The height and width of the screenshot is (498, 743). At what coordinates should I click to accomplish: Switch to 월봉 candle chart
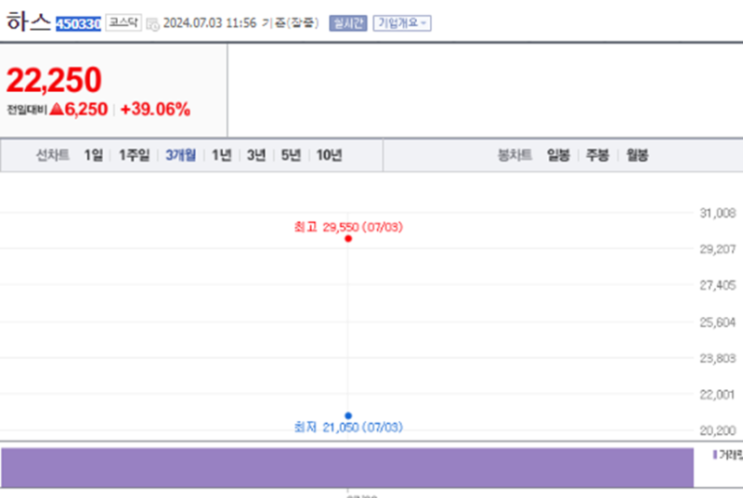[637, 155]
